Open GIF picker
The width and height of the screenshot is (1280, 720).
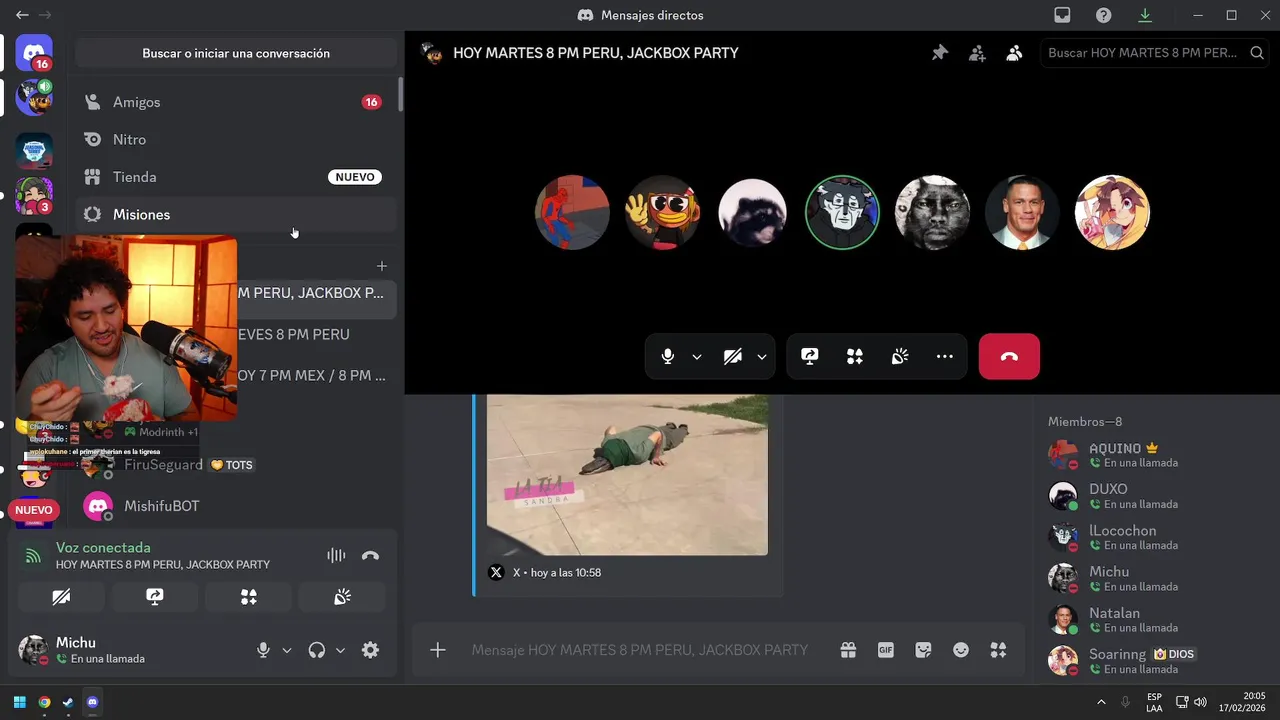click(x=885, y=650)
